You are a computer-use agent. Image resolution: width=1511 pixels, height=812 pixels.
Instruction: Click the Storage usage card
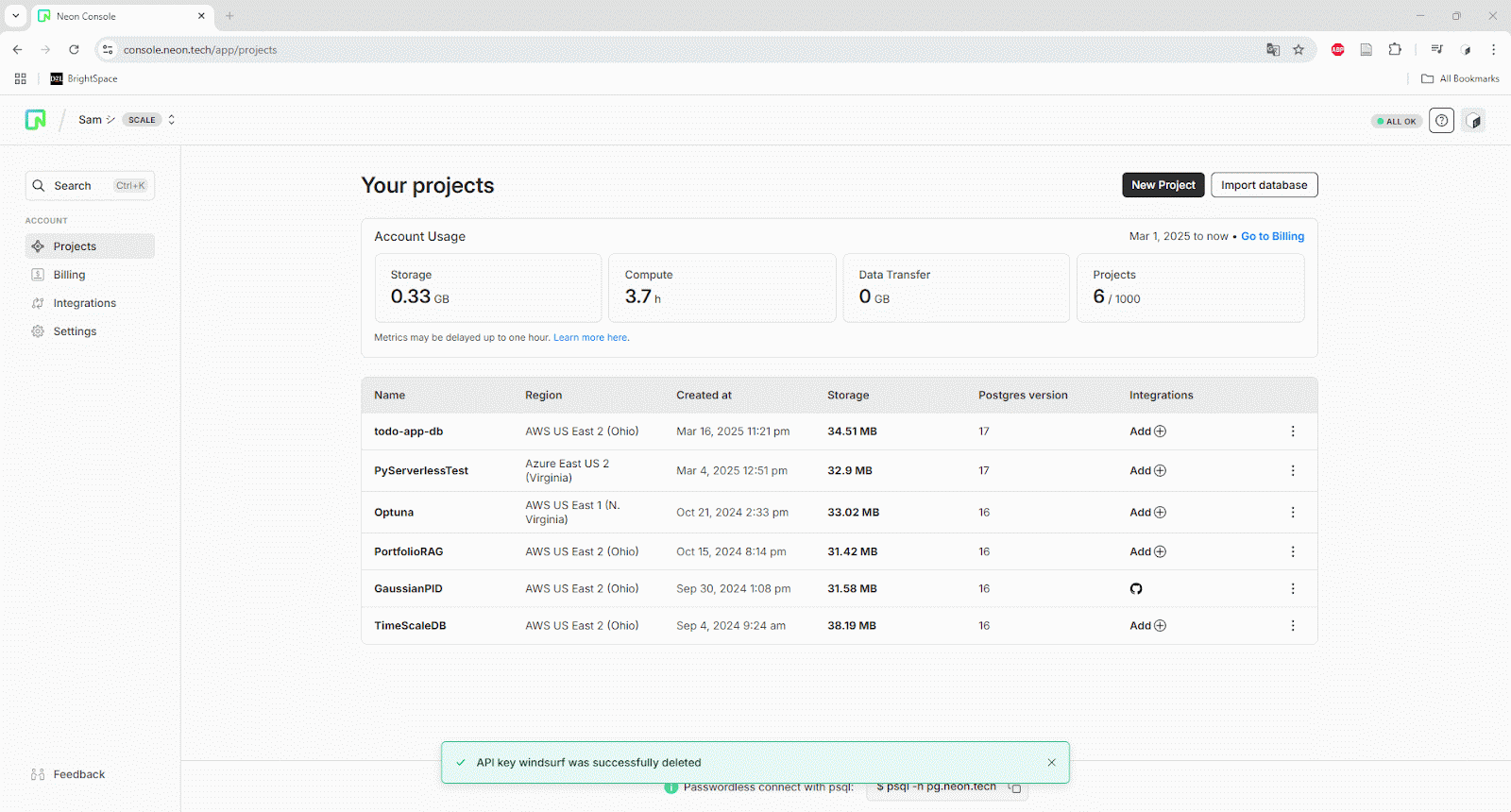click(x=488, y=288)
